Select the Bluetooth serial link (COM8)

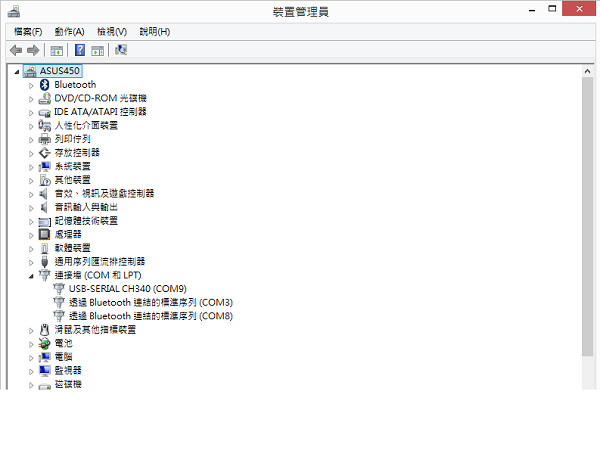coord(151,316)
